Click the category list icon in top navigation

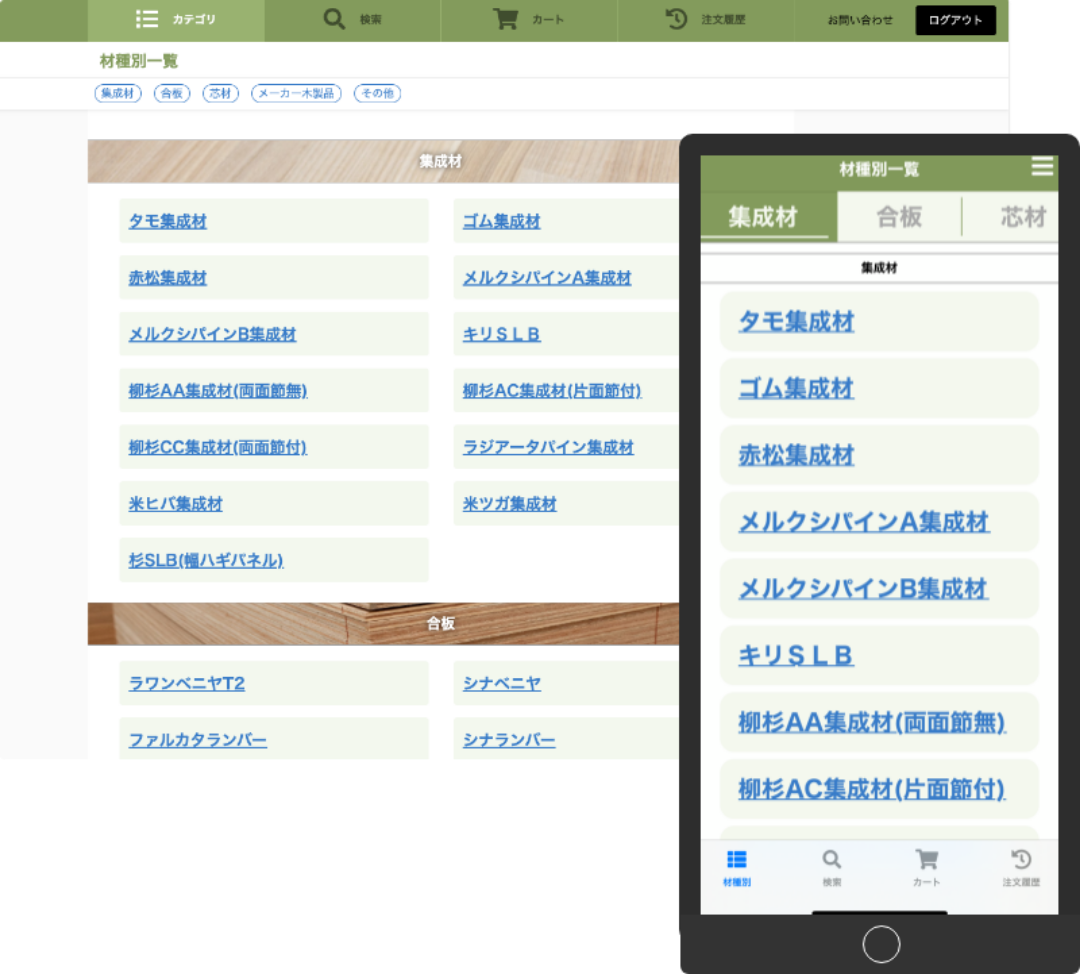pyautogui.click(x=147, y=19)
